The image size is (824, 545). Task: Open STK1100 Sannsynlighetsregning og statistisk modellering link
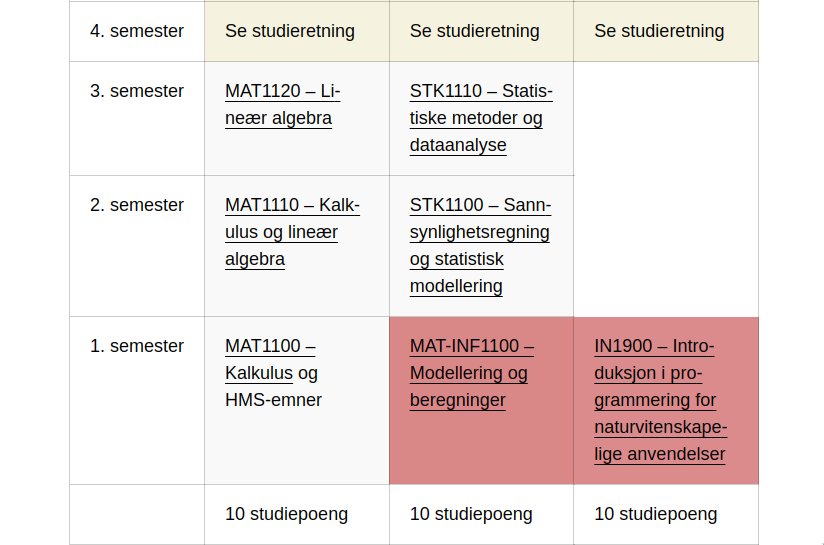point(480,245)
